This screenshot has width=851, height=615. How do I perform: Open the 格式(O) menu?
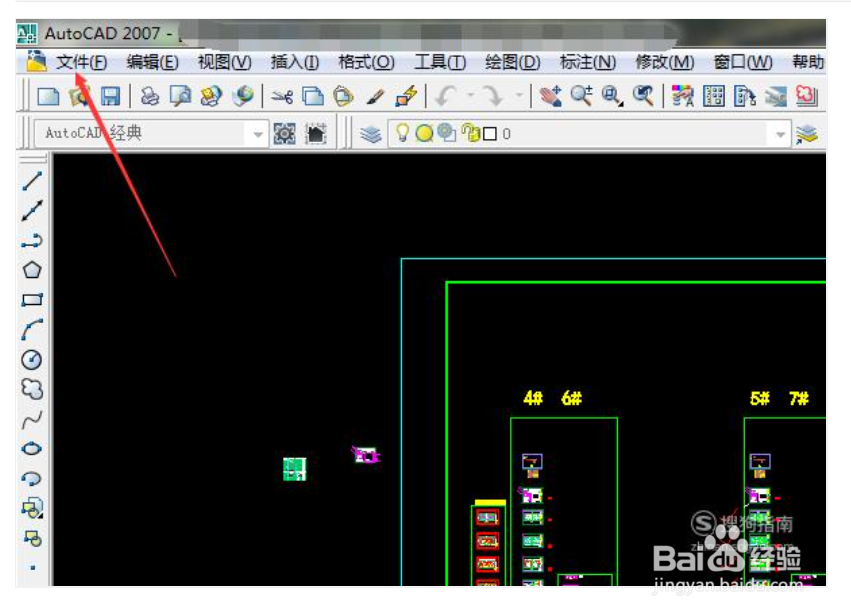pyautogui.click(x=366, y=62)
